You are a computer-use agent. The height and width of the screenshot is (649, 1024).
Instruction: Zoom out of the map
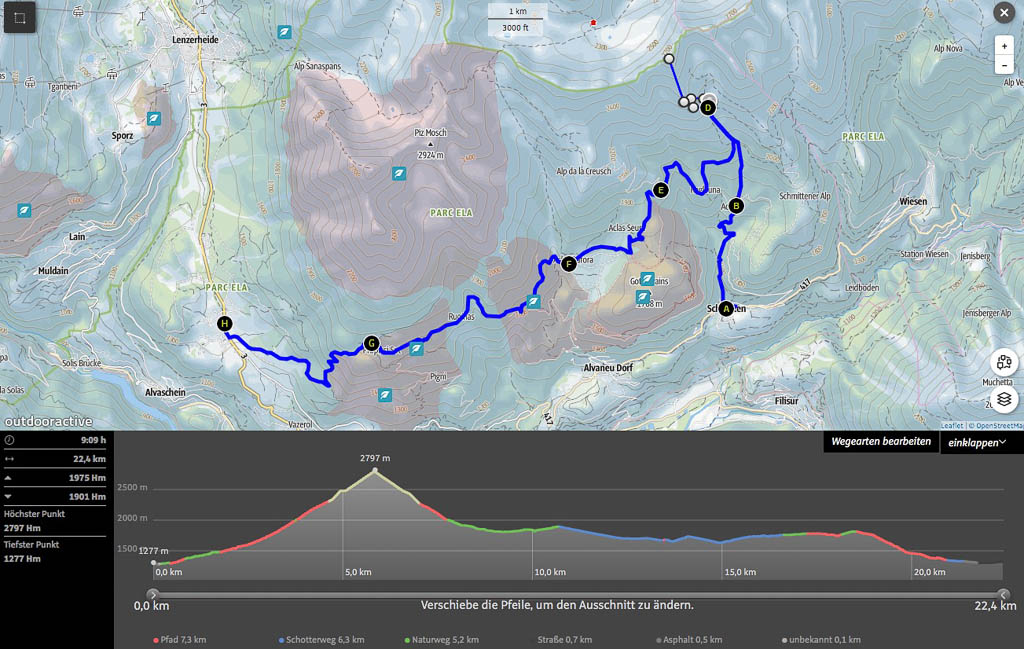(1004, 65)
